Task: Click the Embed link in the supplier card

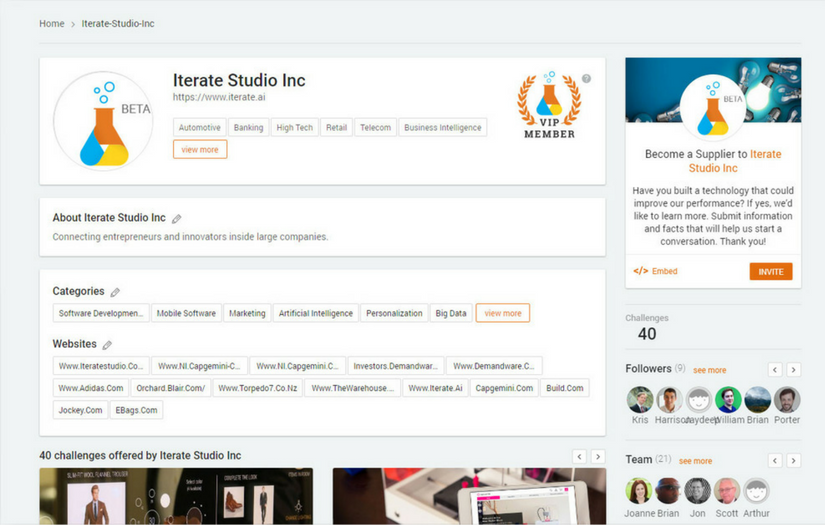Action: [x=665, y=271]
